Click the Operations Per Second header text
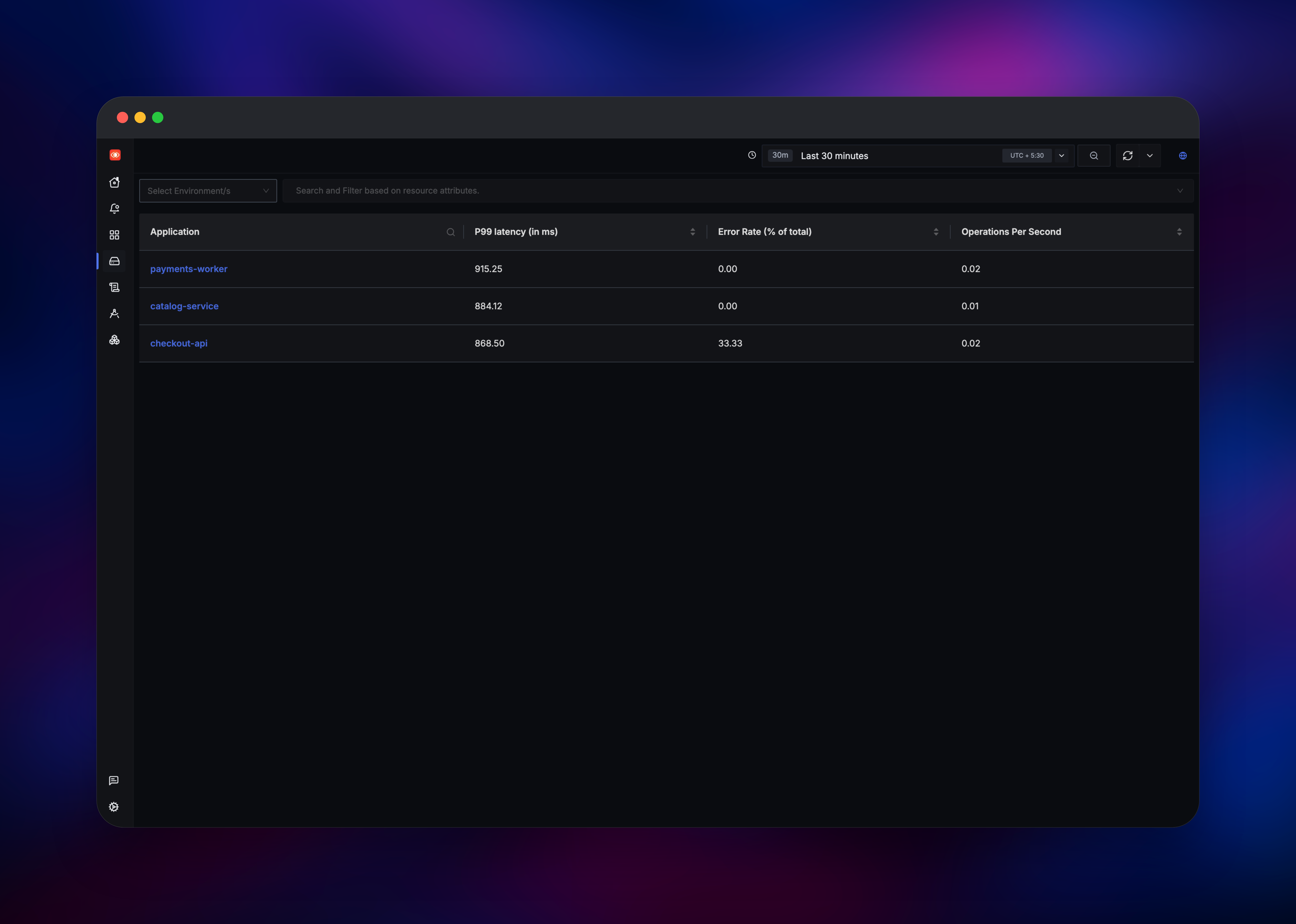1296x924 pixels. tap(1011, 232)
